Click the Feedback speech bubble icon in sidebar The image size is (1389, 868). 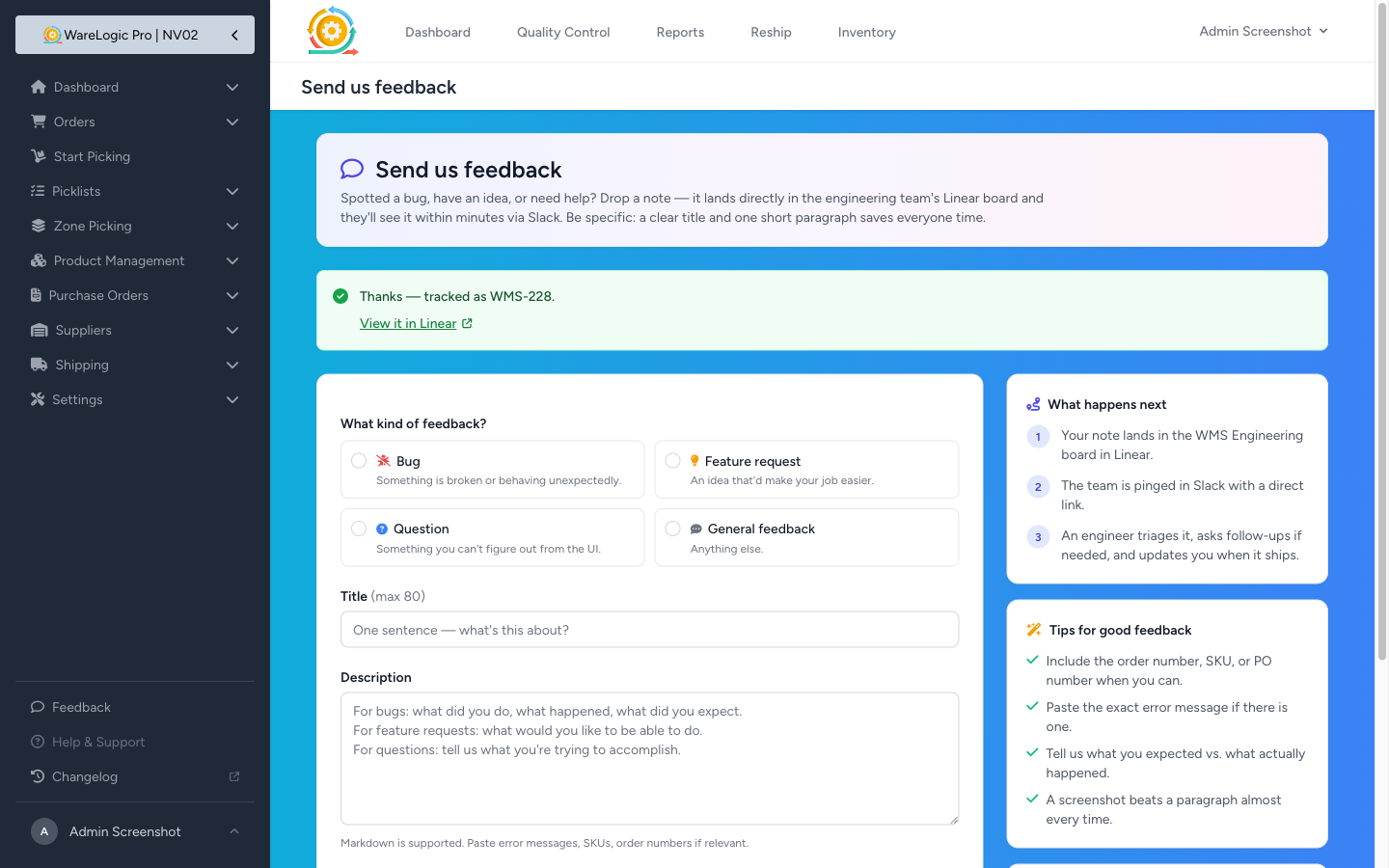pyautogui.click(x=38, y=707)
